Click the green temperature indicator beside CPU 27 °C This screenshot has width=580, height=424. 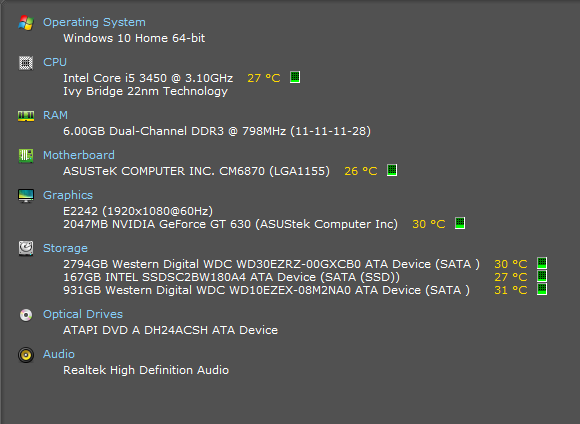pos(295,77)
